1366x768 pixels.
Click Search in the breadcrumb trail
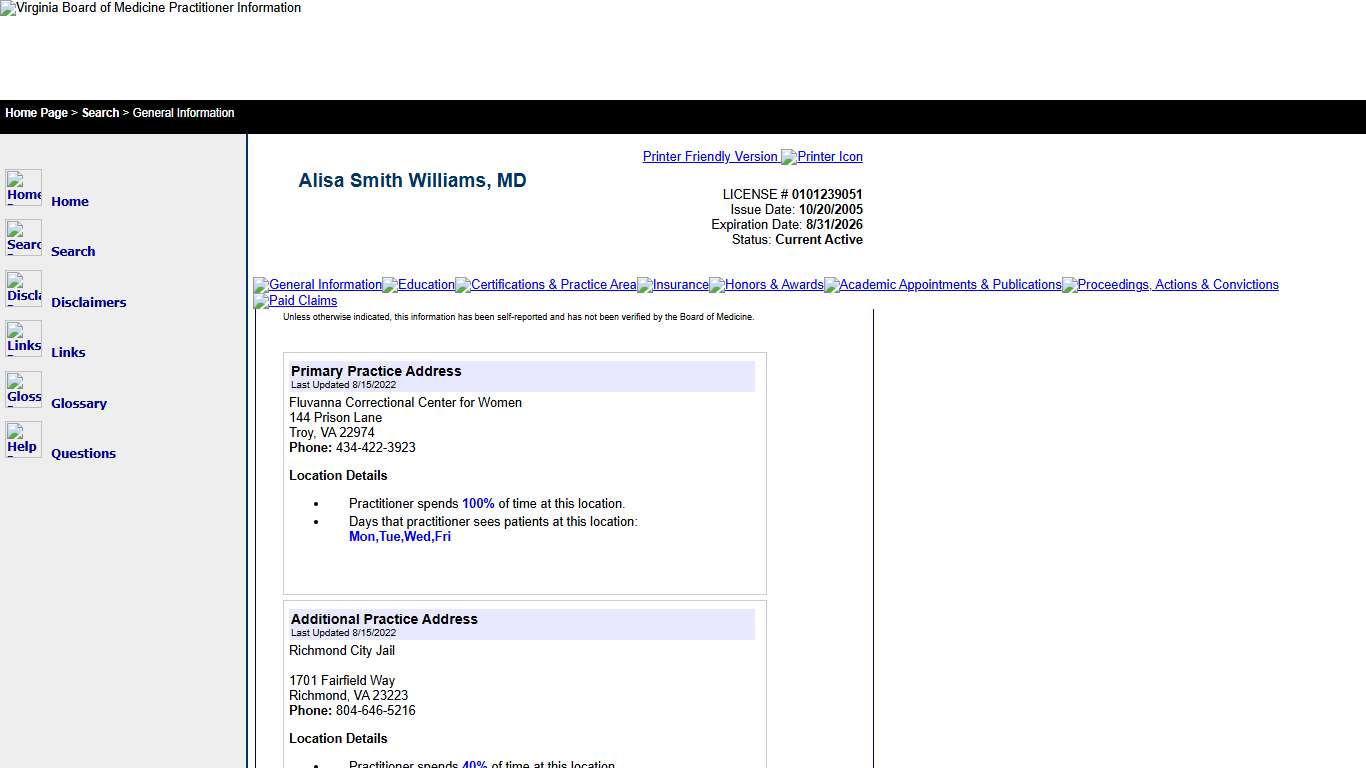coord(100,113)
